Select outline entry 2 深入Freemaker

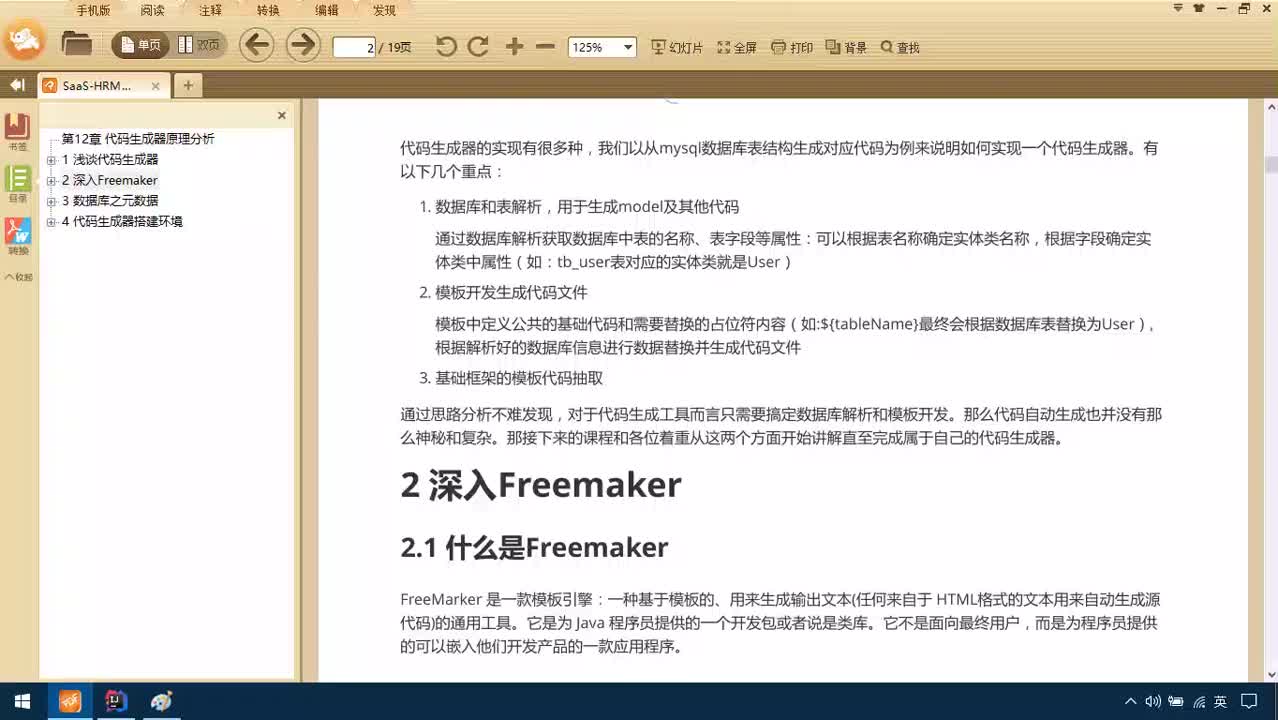pyautogui.click(x=110, y=180)
